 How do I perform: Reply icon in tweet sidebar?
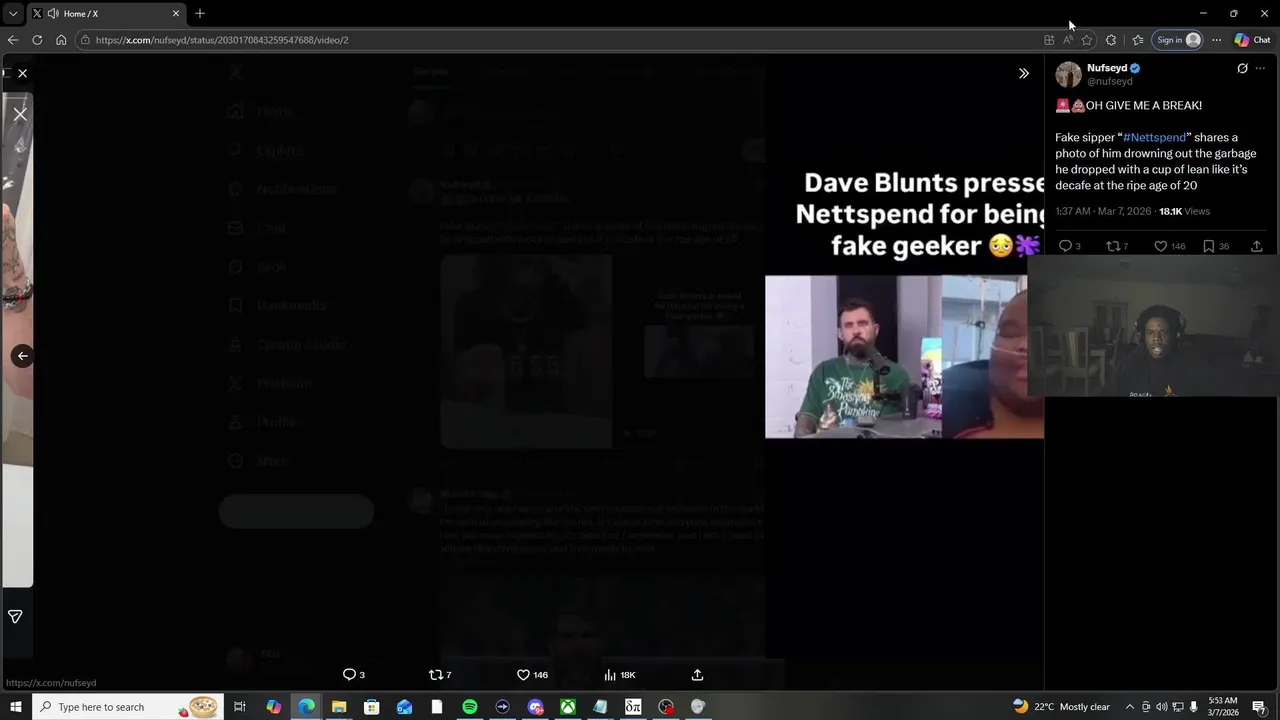pos(1065,246)
